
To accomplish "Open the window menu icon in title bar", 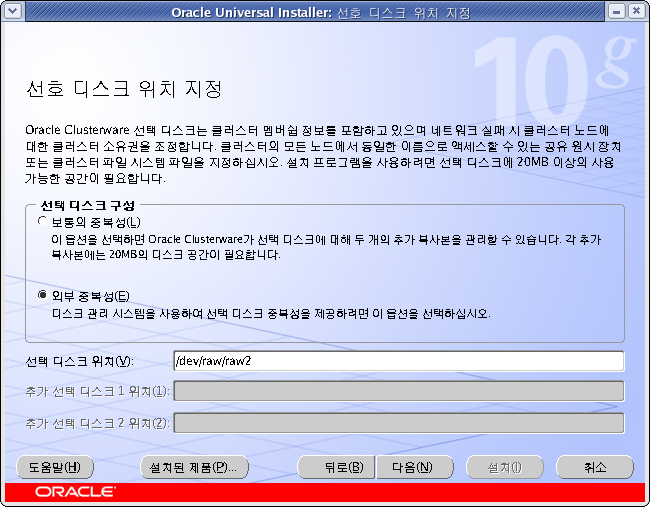I will [x=12, y=11].
